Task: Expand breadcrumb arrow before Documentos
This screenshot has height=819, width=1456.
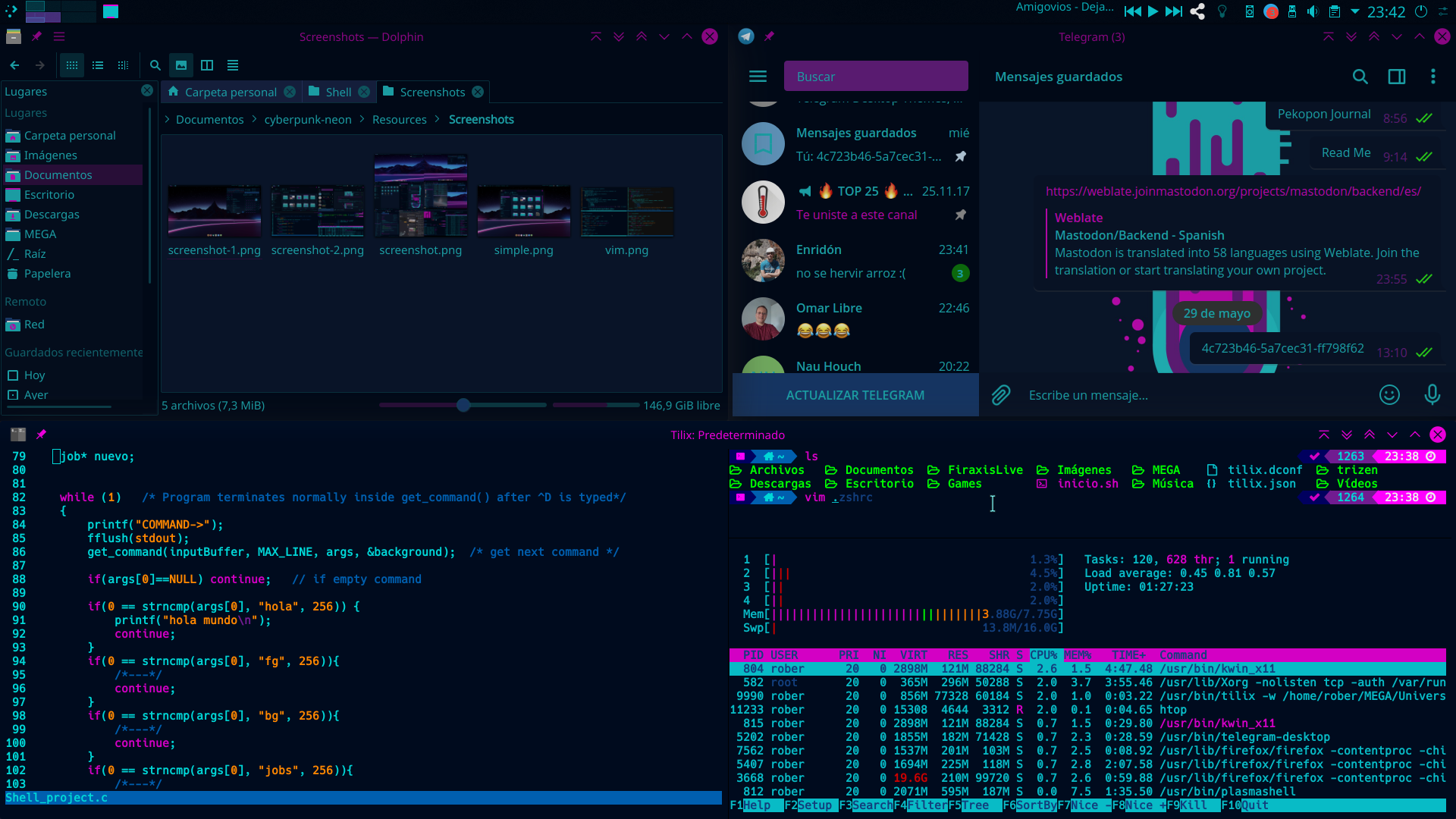Action: click(x=167, y=120)
